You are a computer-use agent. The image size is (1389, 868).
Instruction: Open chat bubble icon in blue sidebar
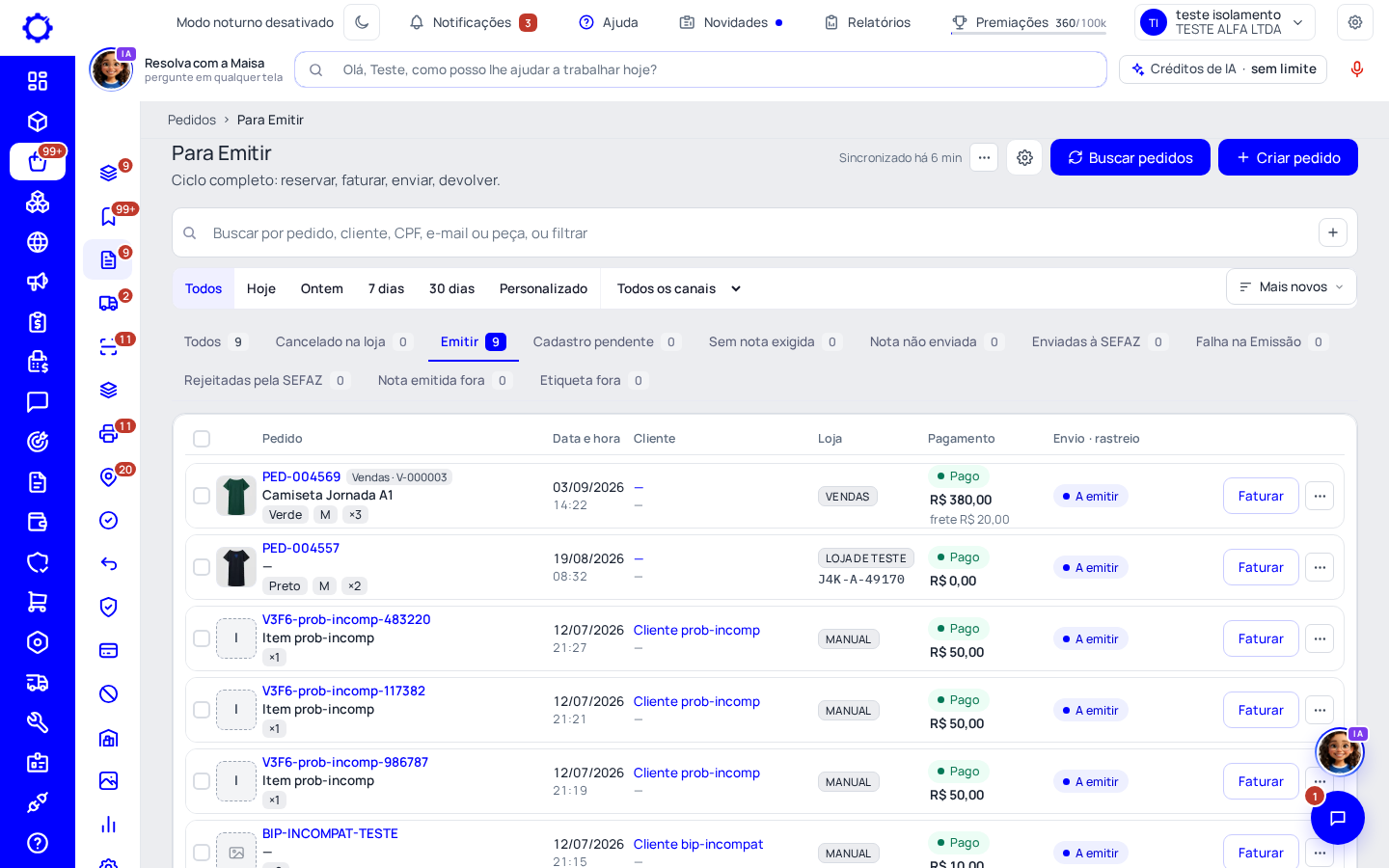click(38, 401)
